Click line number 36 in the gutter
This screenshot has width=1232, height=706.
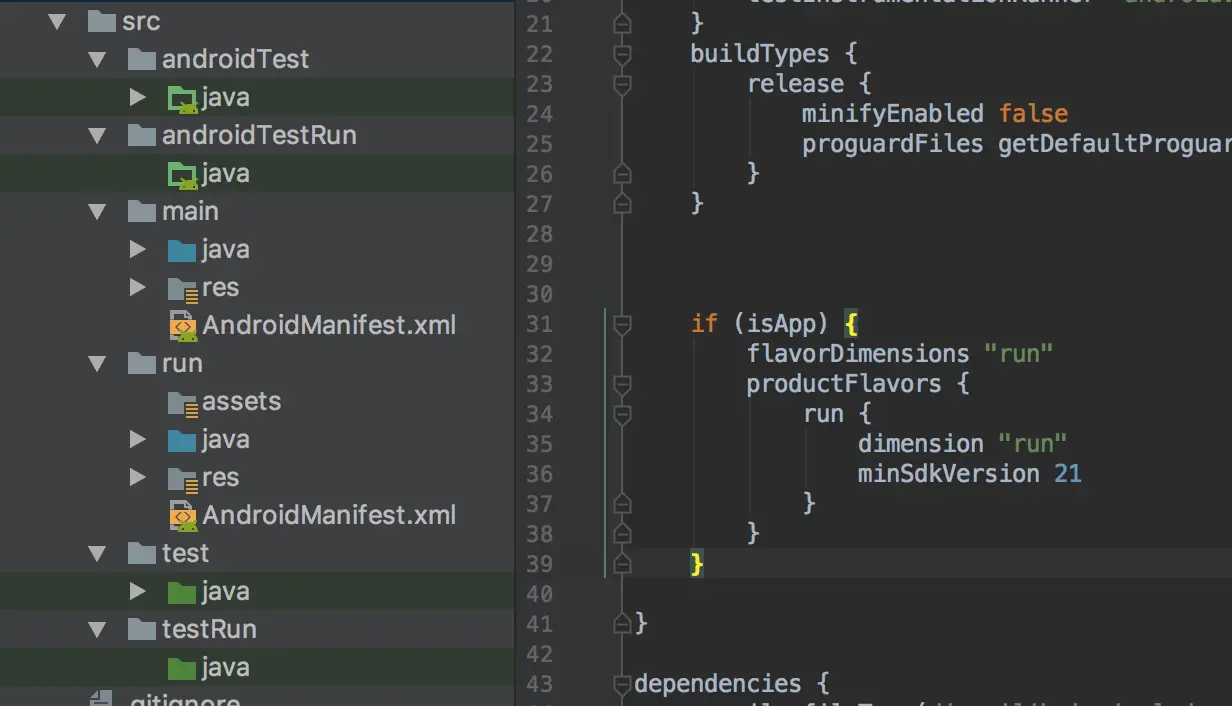[x=539, y=474]
